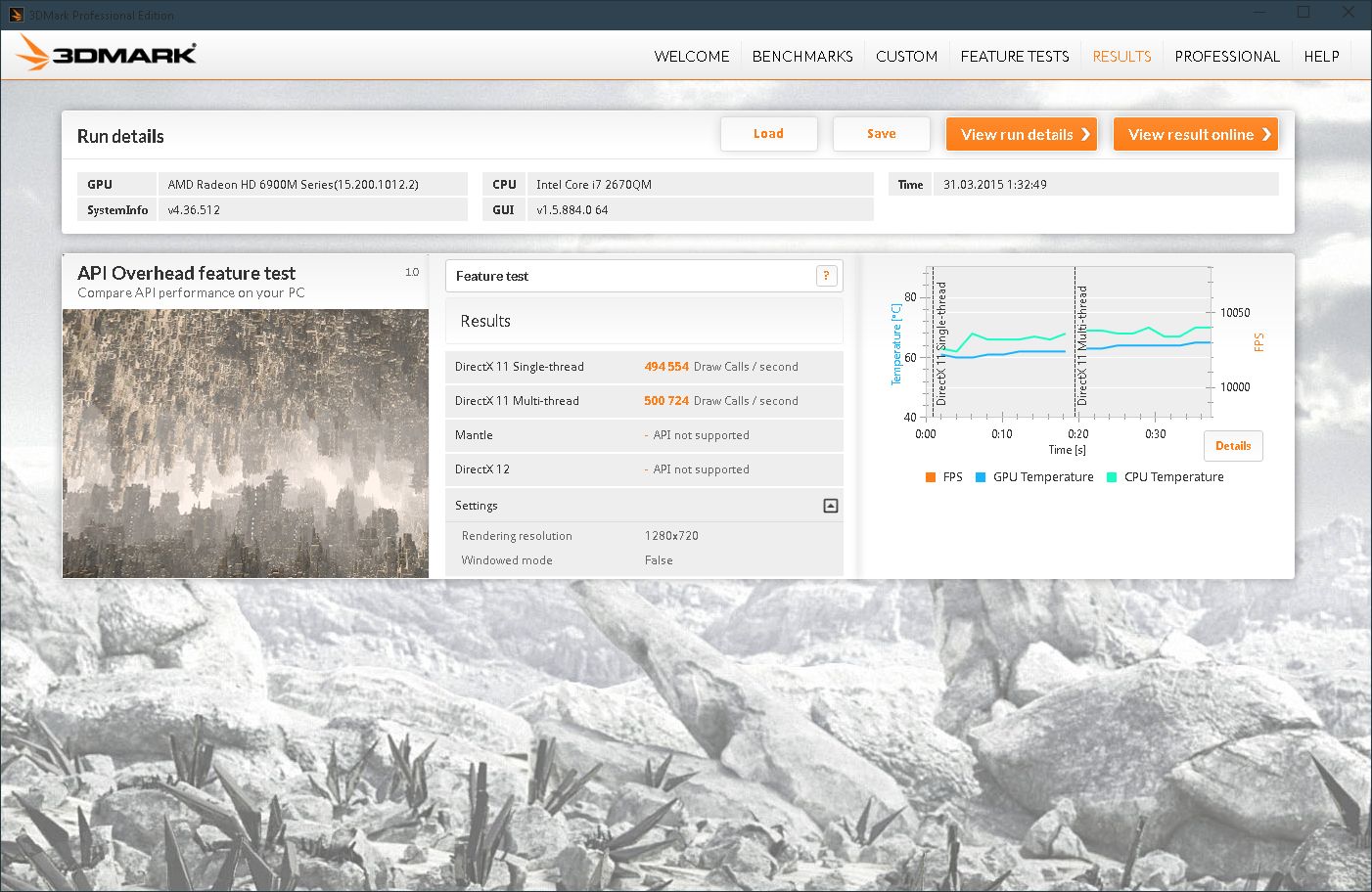Screen dimensions: 1372x892
Task: Open chart Details button
Action: pos(1233,446)
